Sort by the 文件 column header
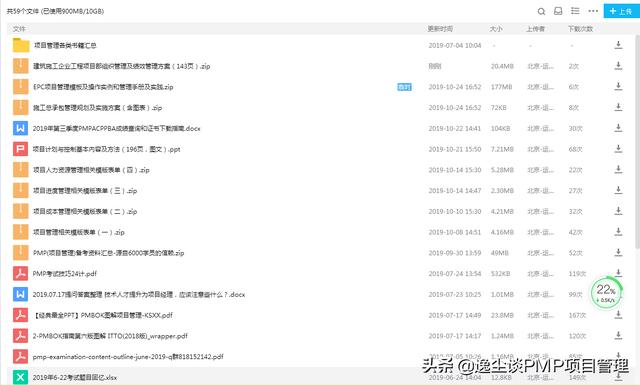Image resolution: width=640 pixels, height=385 pixels. tap(19, 29)
